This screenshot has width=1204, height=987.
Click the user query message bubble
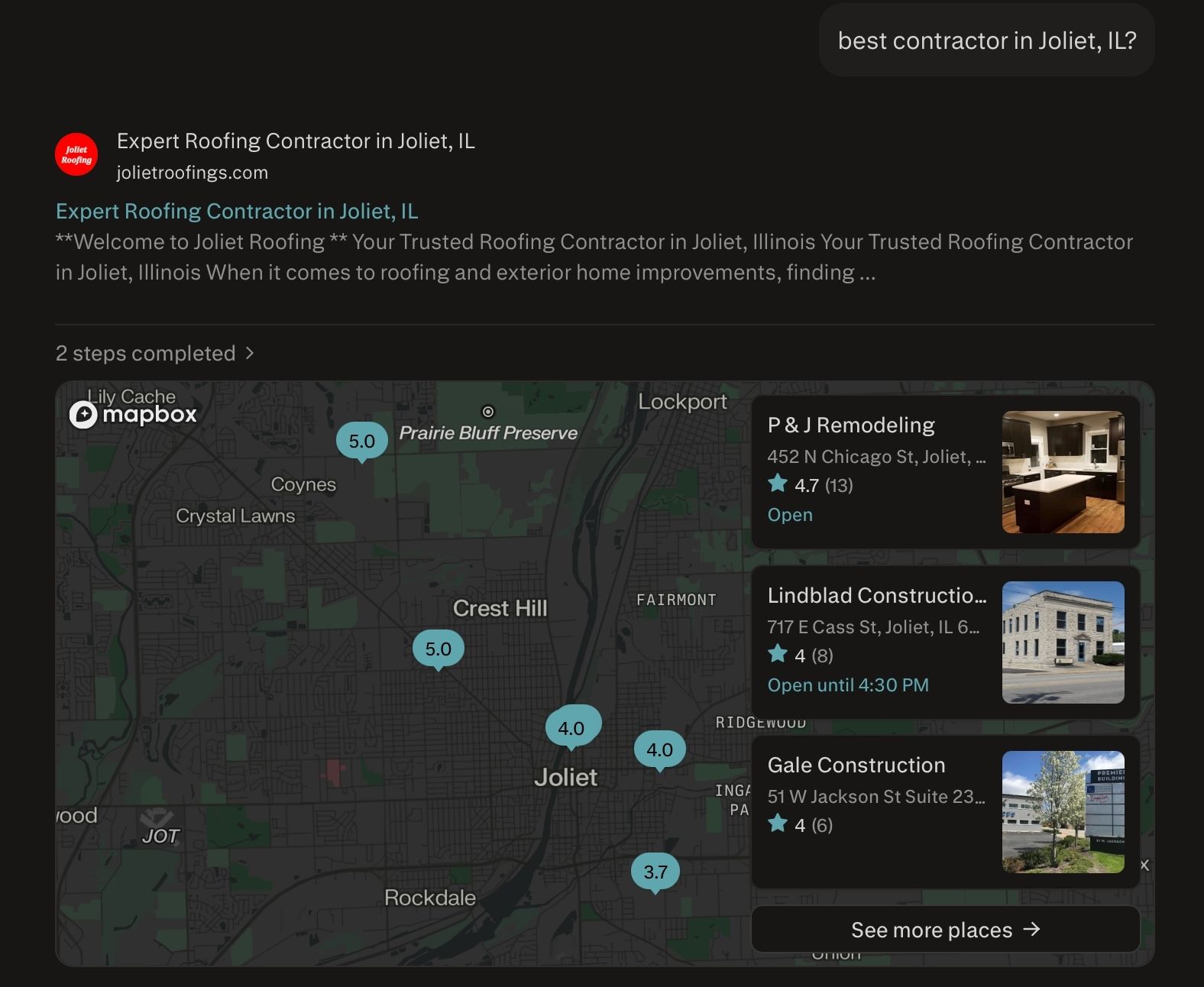pyautogui.click(x=986, y=40)
